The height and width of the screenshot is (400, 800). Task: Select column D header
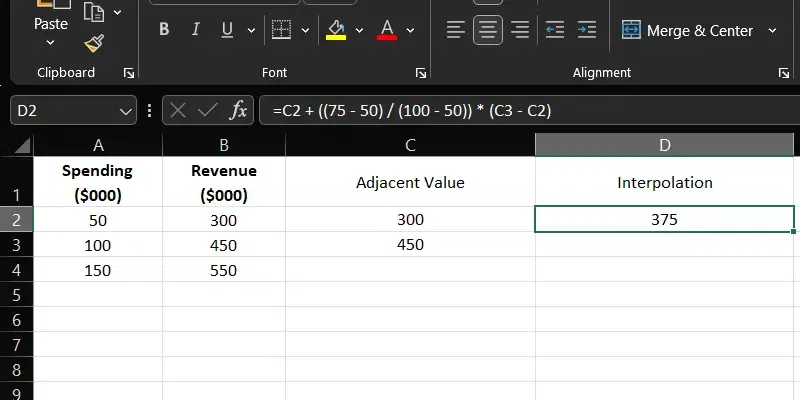click(x=664, y=145)
